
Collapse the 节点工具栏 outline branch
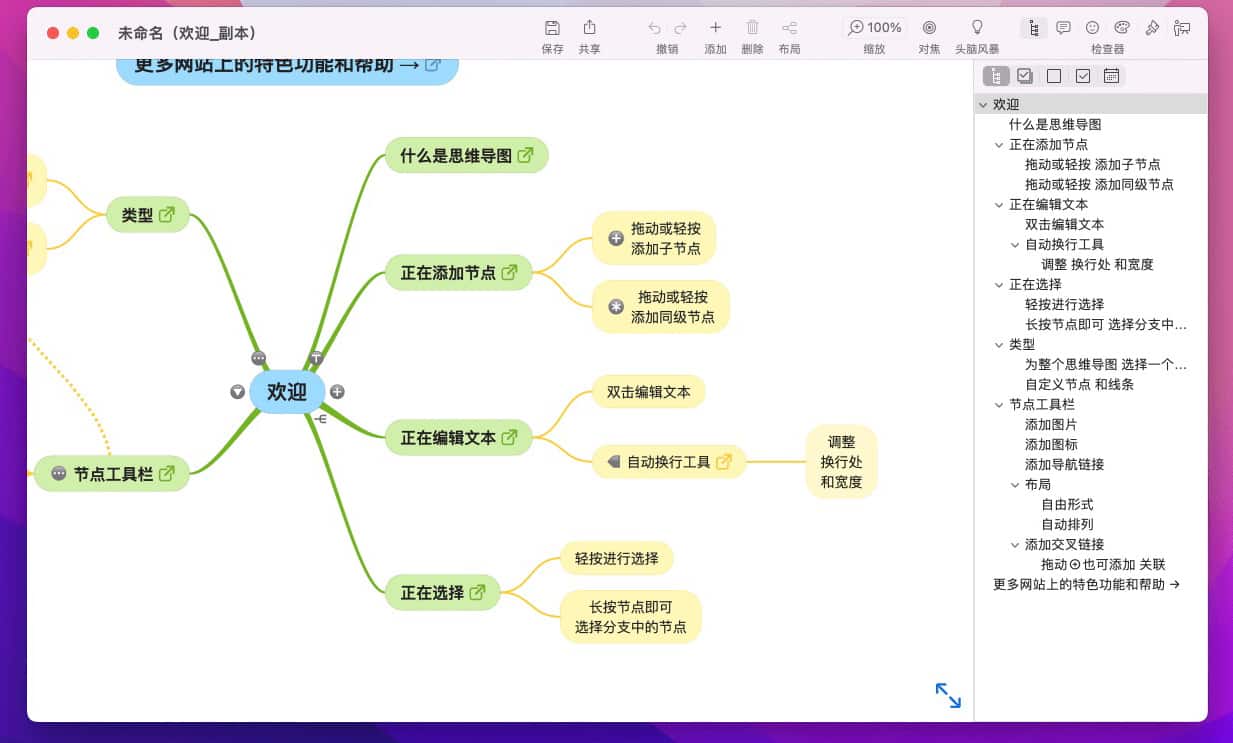(x=999, y=405)
